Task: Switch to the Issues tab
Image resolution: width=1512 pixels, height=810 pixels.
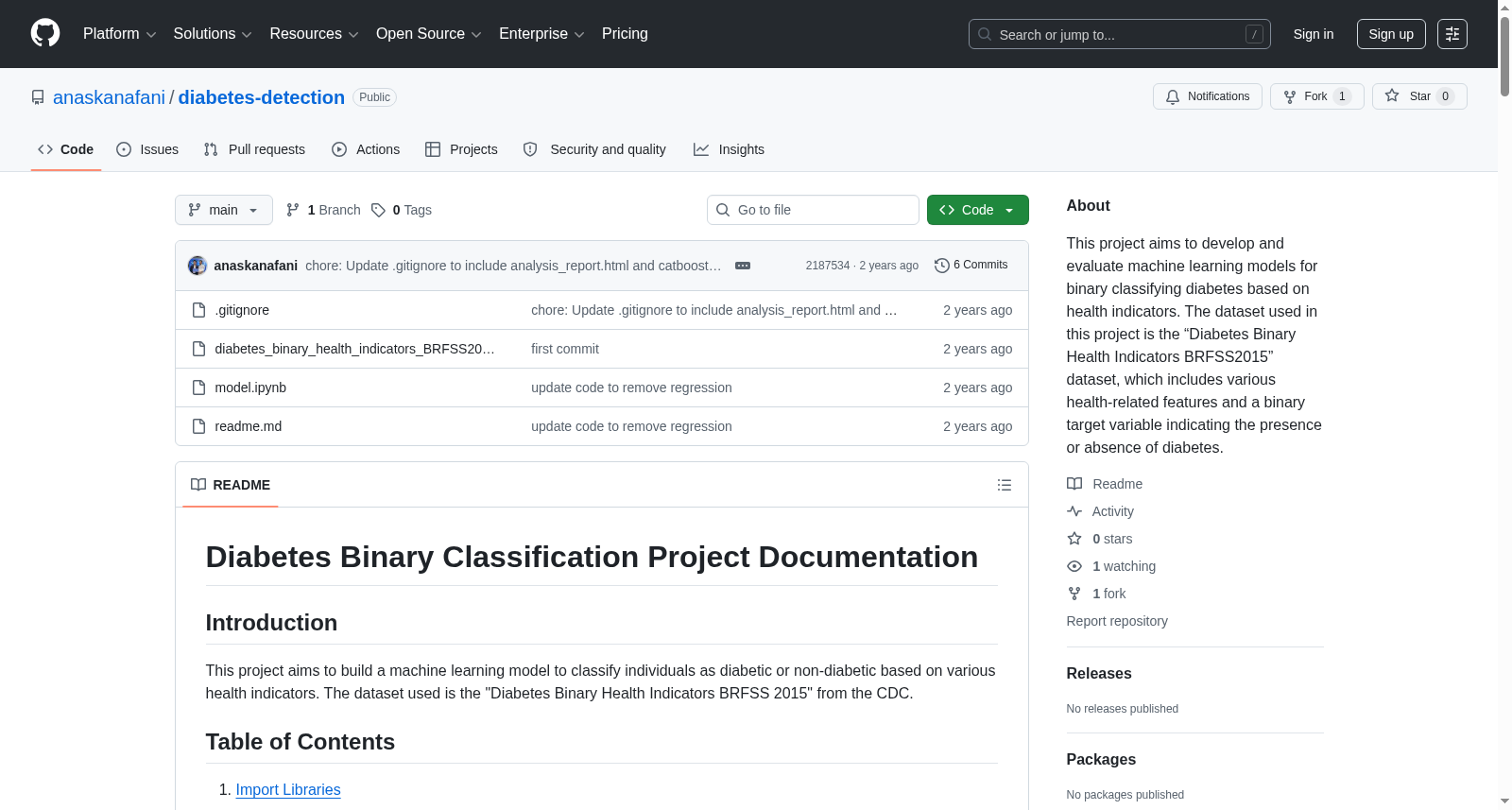Action: click(147, 149)
